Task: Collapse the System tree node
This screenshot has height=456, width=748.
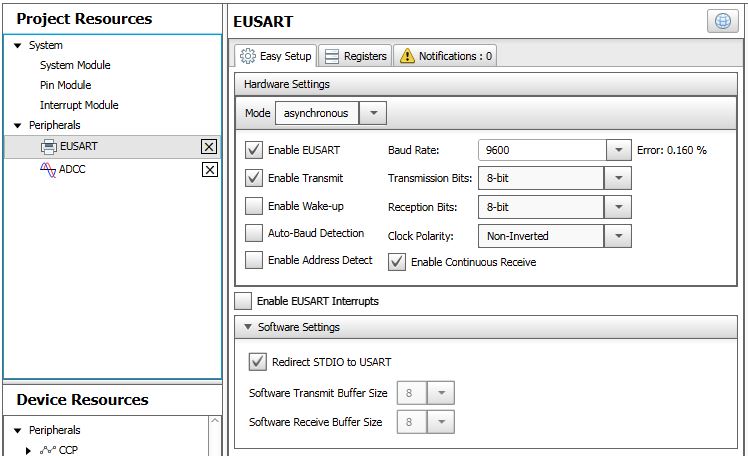Action: pyautogui.click(x=18, y=45)
